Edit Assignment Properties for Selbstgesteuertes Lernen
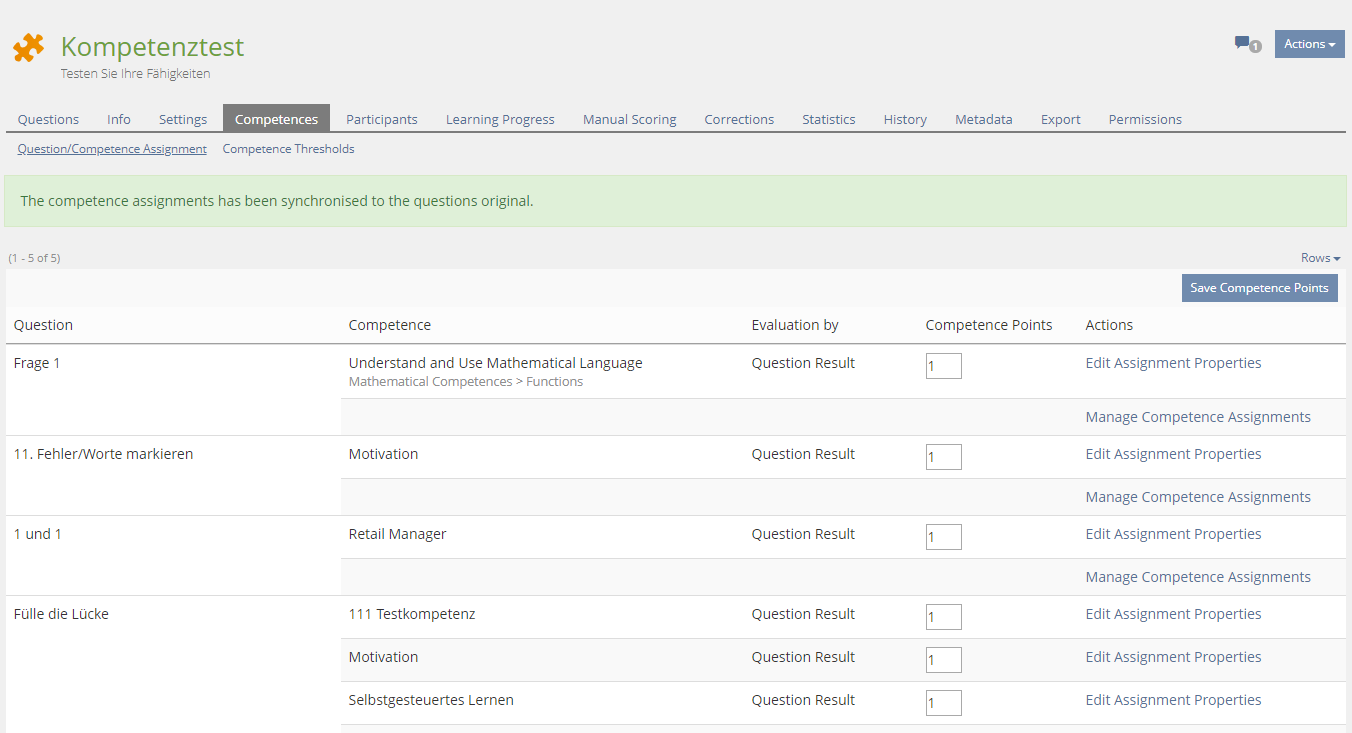The image size is (1352, 733). pos(1173,700)
